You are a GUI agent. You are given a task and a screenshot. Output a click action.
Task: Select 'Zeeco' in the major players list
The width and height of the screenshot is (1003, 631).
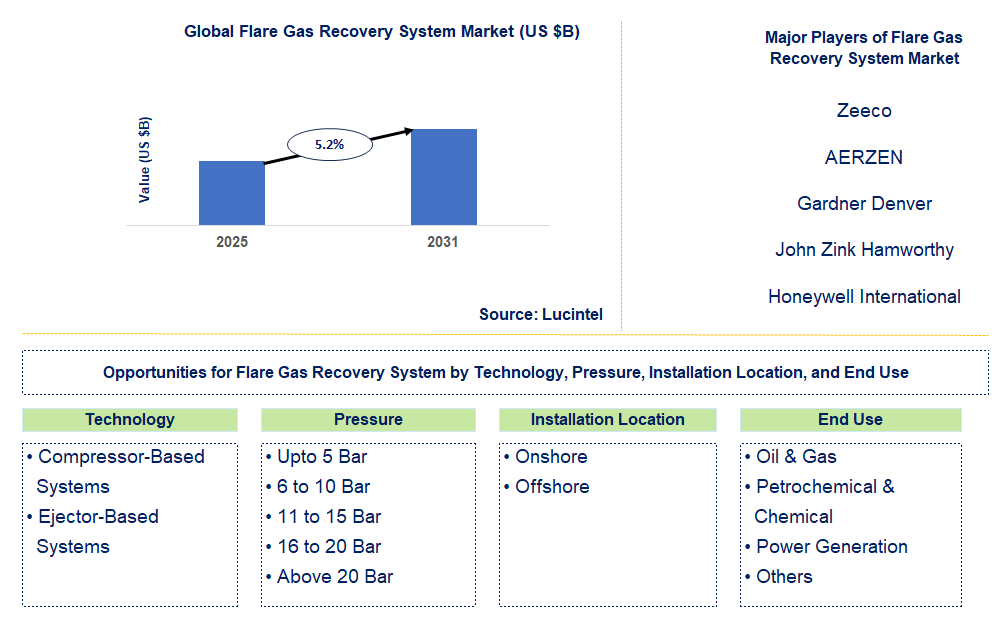(x=864, y=111)
